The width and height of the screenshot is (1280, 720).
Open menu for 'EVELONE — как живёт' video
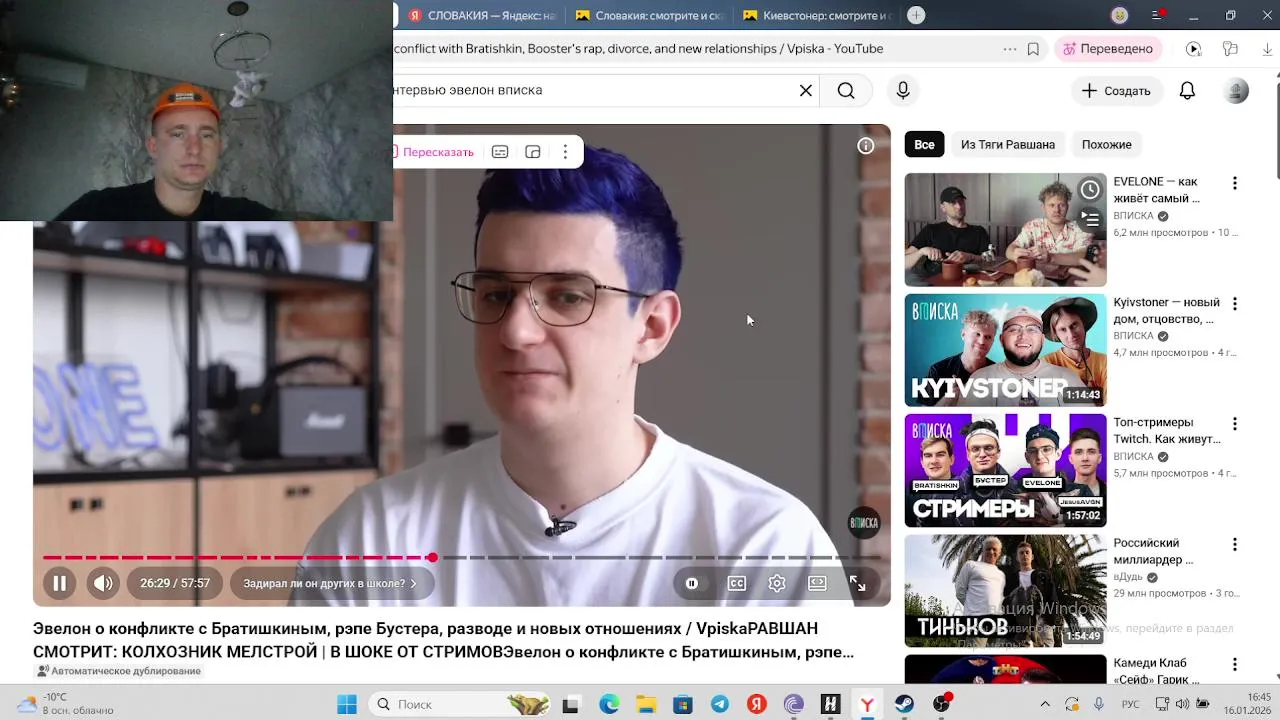tap(1235, 183)
